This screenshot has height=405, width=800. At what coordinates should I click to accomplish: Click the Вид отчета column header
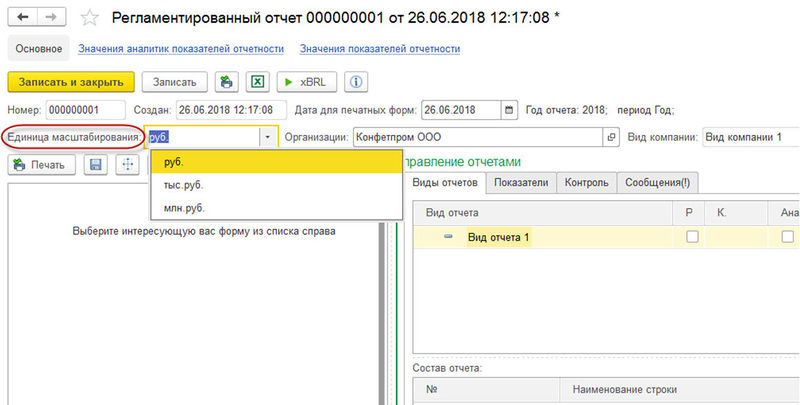tap(542, 213)
